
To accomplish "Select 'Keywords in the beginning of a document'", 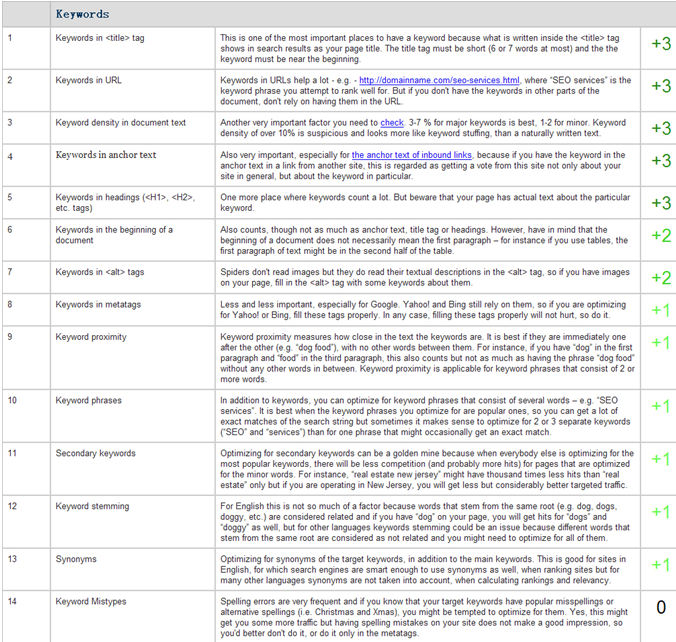I will [114, 235].
